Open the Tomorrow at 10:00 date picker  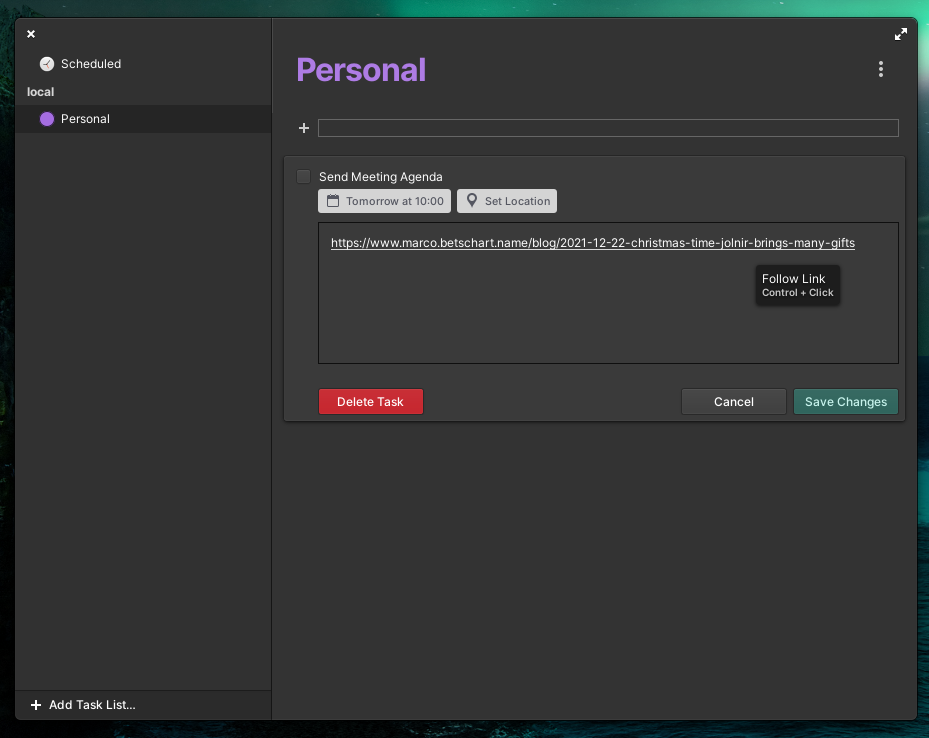point(384,200)
